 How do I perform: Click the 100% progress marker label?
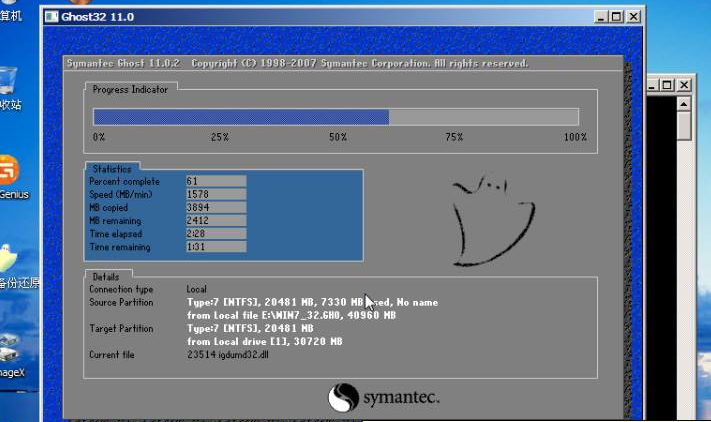[x=575, y=137]
